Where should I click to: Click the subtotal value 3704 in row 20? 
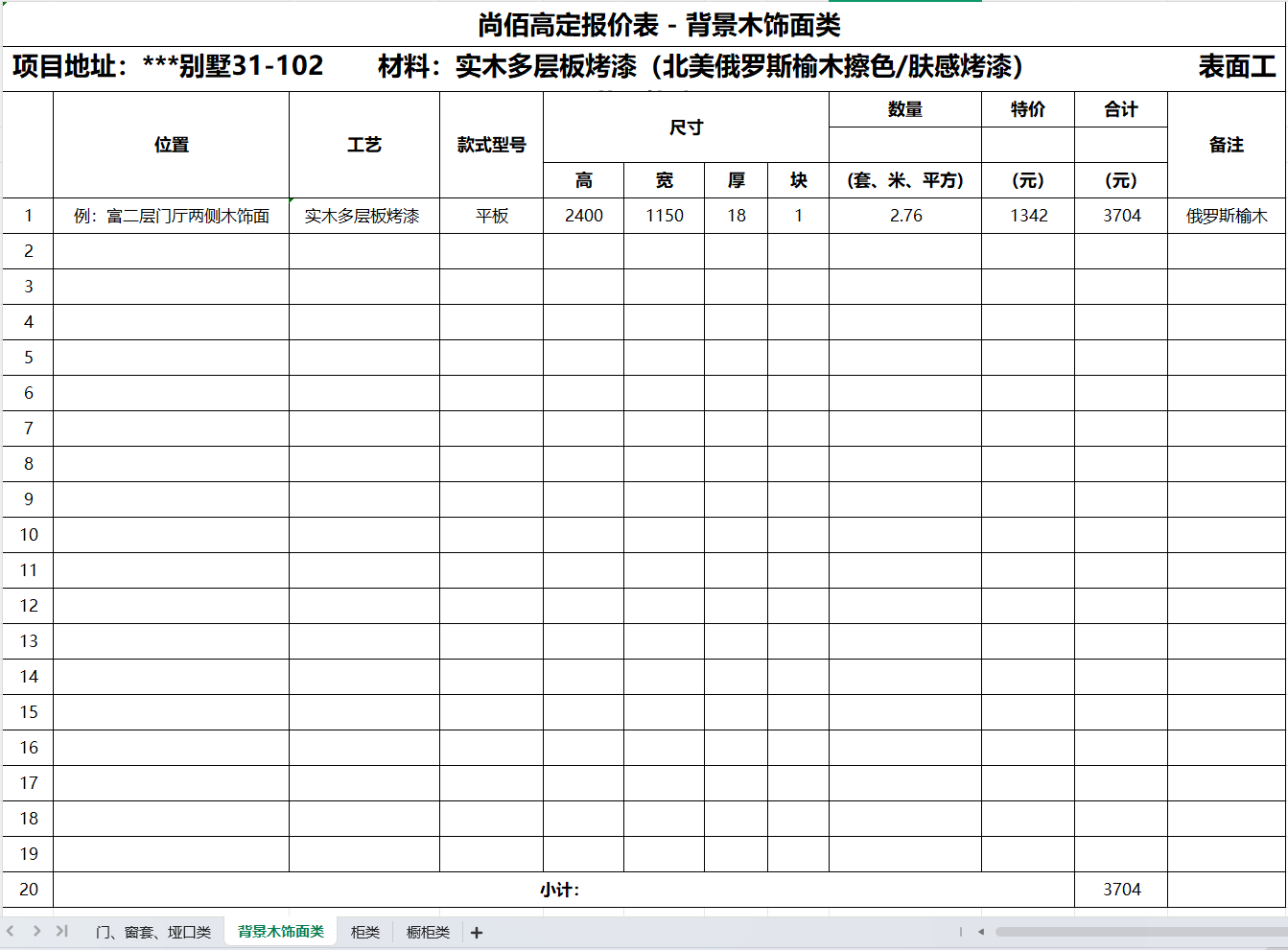(x=1121, y=890)
